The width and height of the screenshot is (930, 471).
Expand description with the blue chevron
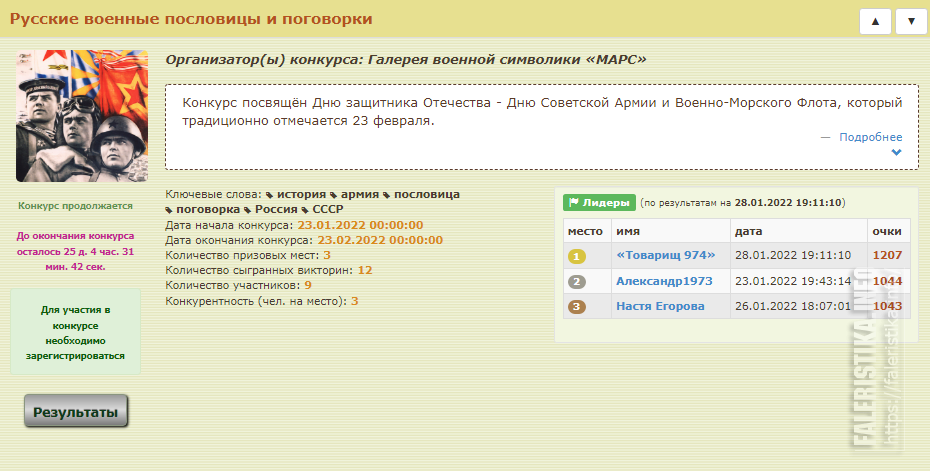(896, 152)
